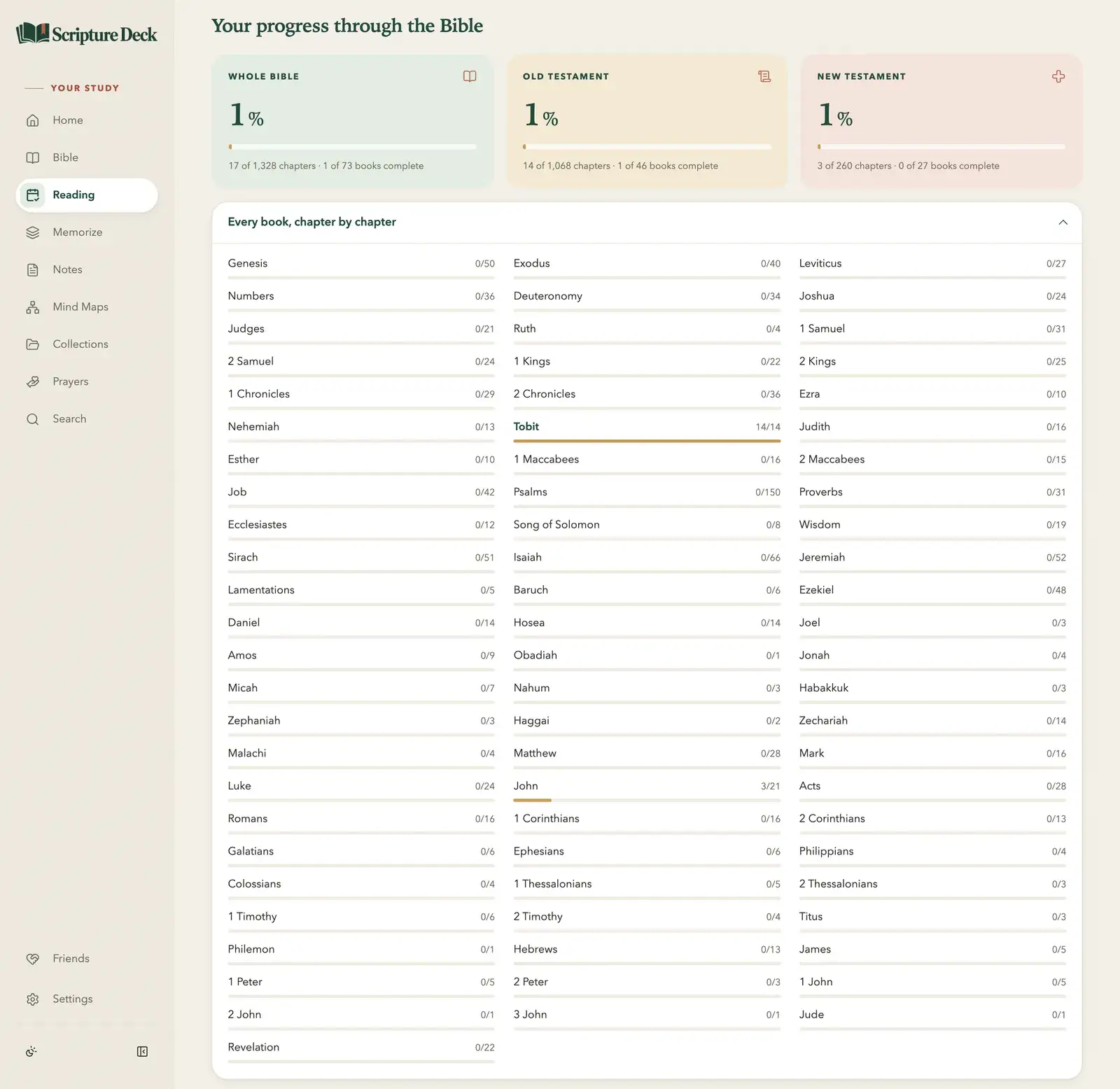1120x1089 pixels.
Task: Click the Whole Bible progress bar
Action: pyautogui.click(x=352, y=147)
